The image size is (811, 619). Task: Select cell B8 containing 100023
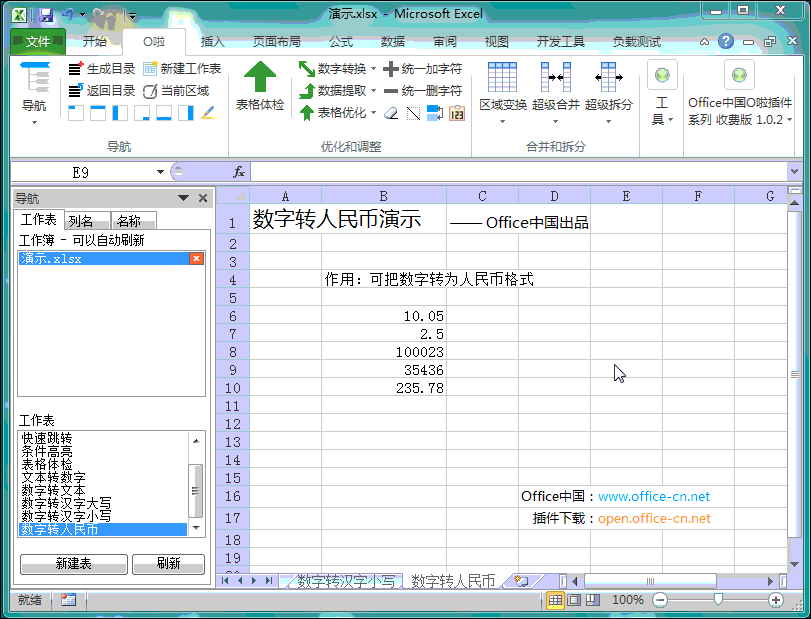(384, 352)
